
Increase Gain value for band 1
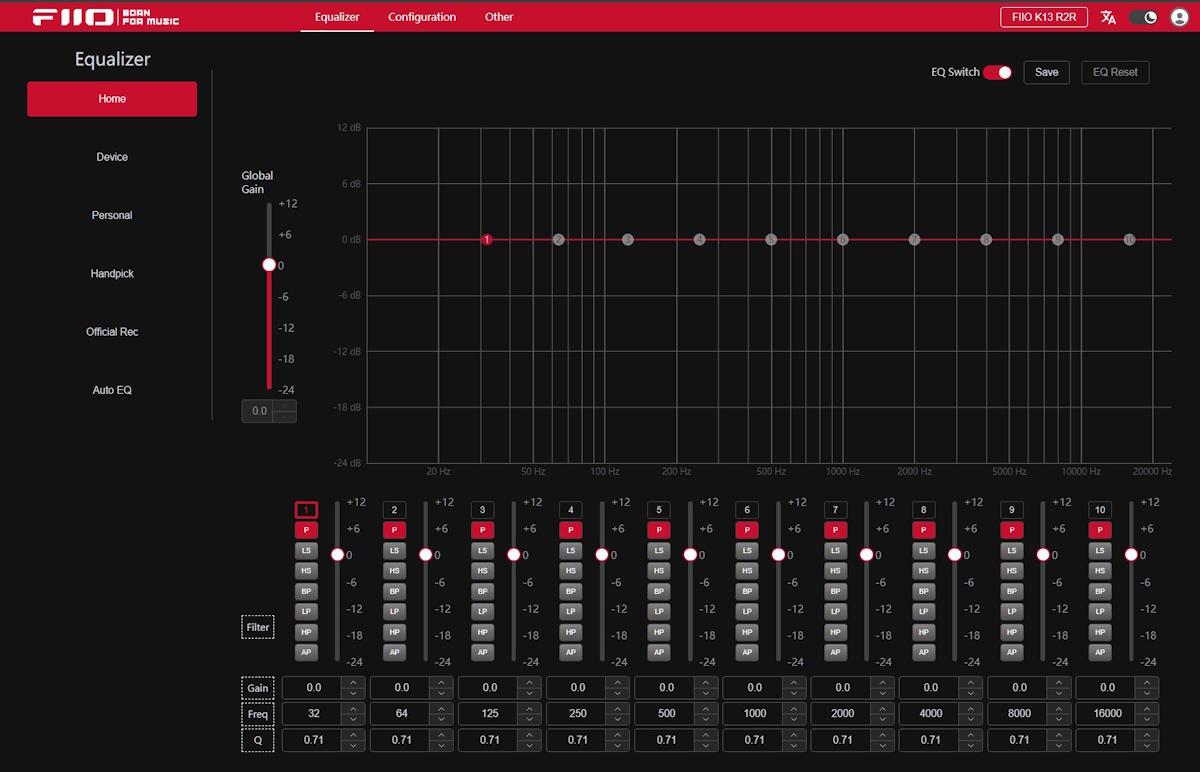tap(353, 683)
